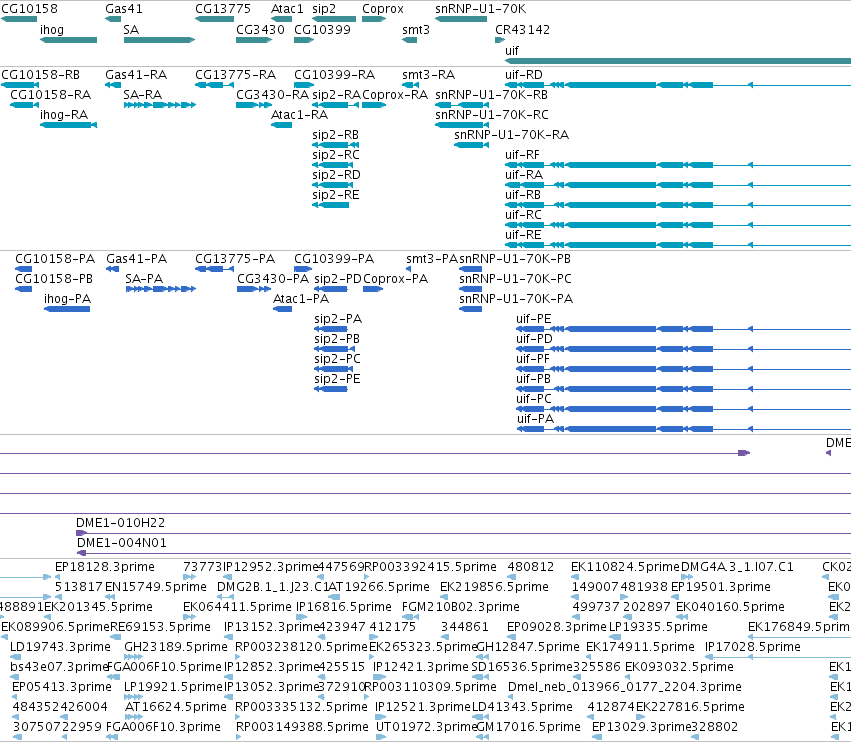Click the smt3-PA protein label
The width and height of the screenshot is (851, 742).
[x=432, y=259]
